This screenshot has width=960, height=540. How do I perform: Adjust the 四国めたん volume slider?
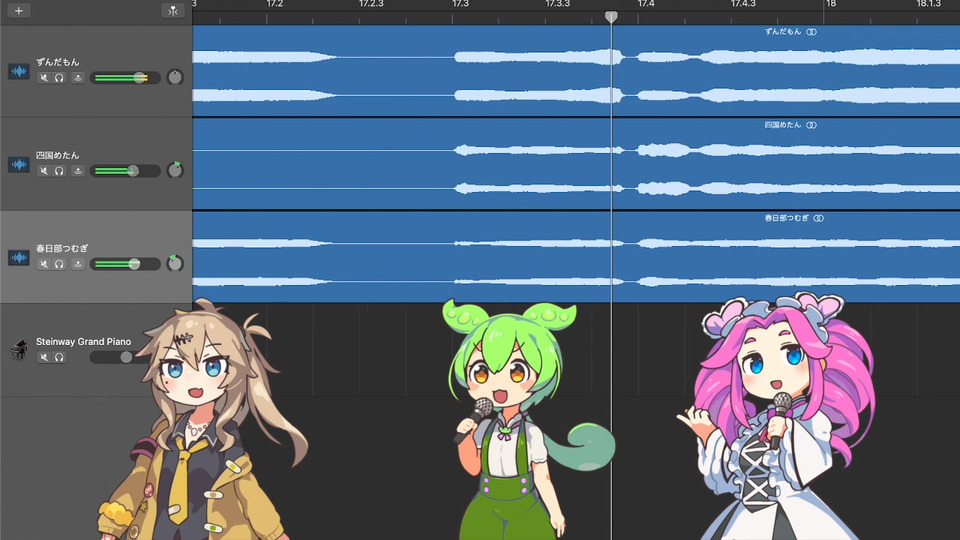[x=125, y=171]
